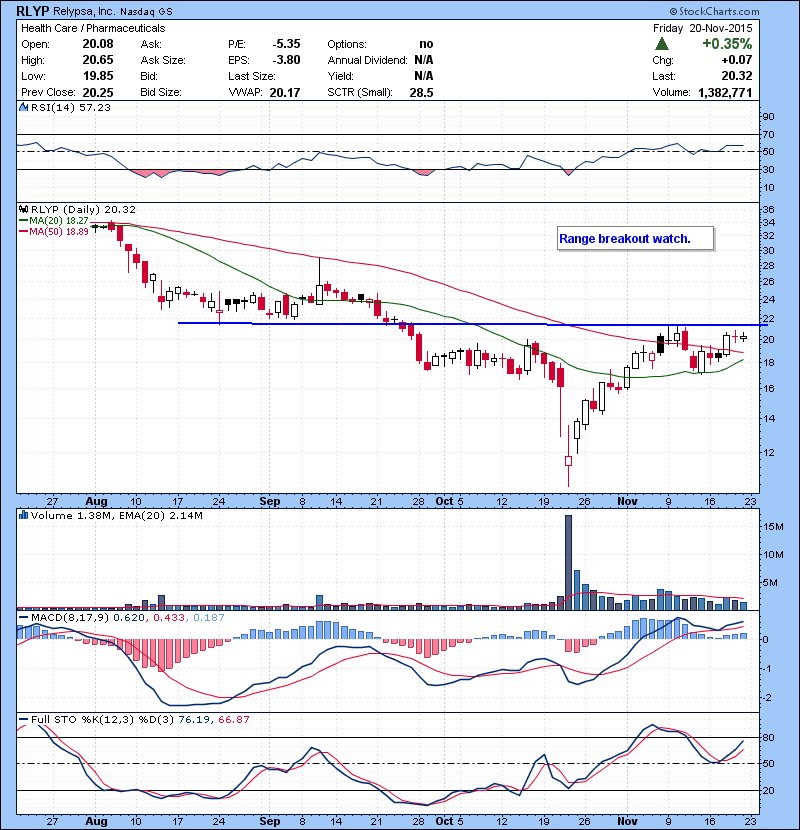Click the SCTR (Small) value 28.5
The height and width of the screenshot is (830, 800).
pos(421,93)
